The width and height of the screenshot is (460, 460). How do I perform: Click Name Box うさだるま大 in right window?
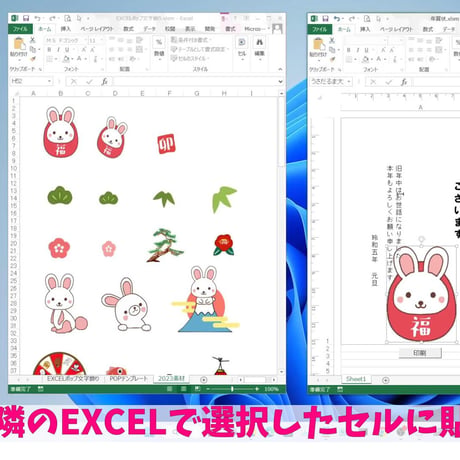coord(331,81)
